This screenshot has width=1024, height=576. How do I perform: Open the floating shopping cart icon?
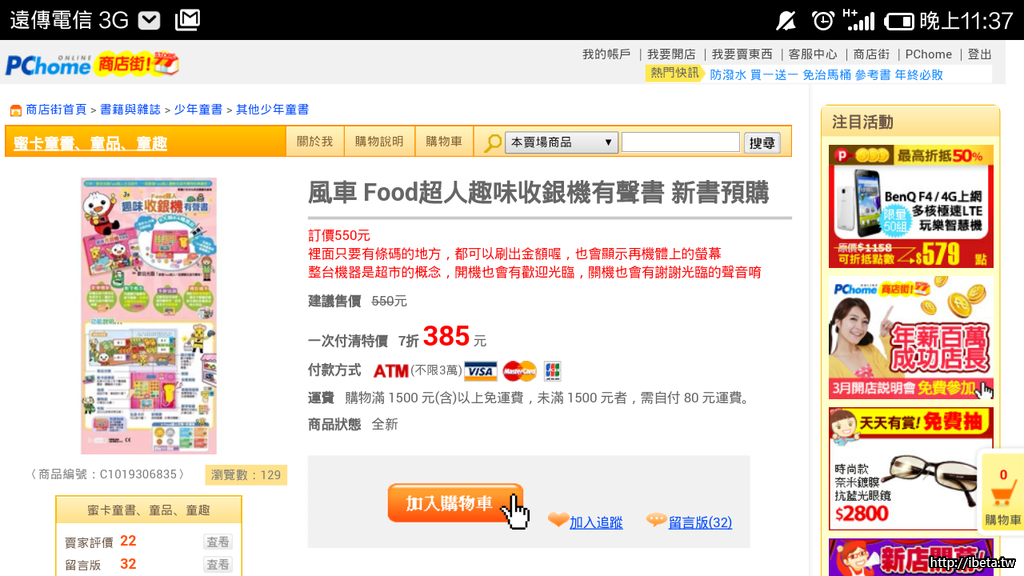pos(1002,497)
